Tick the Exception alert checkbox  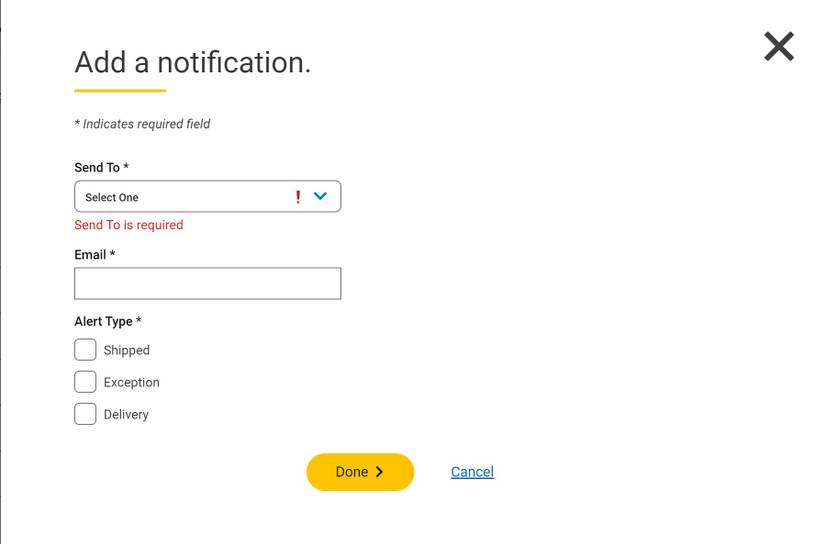[x=85, y=382]
